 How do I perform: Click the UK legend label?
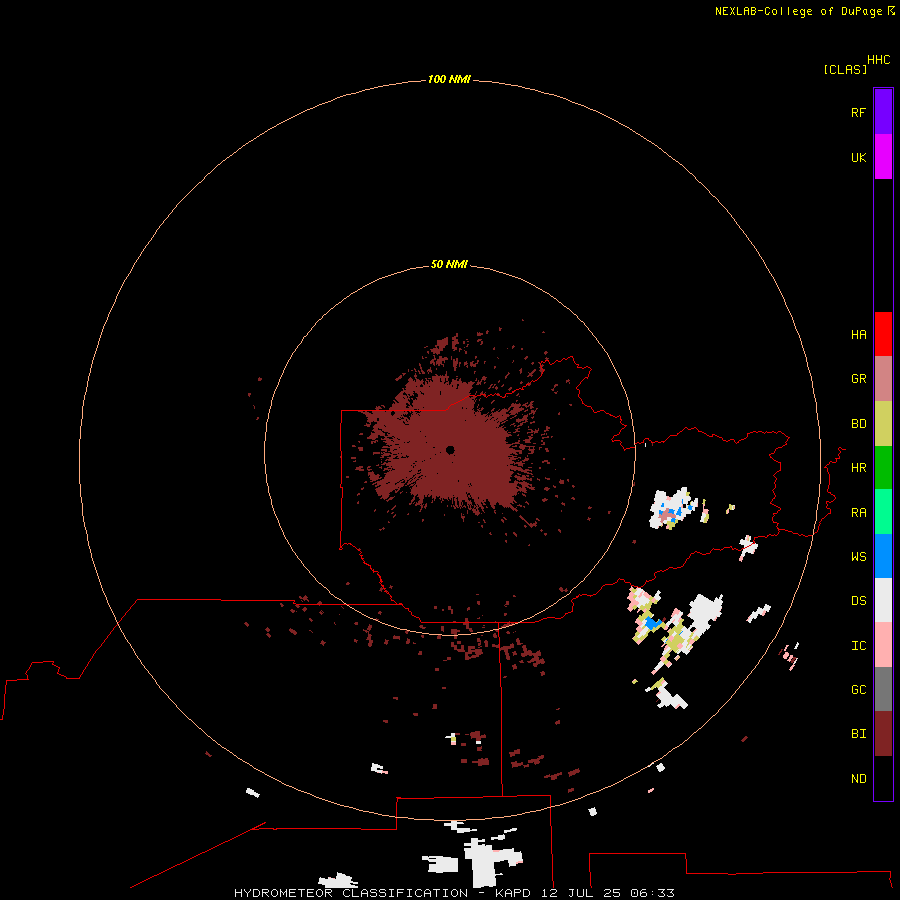(x=858, y=157)
